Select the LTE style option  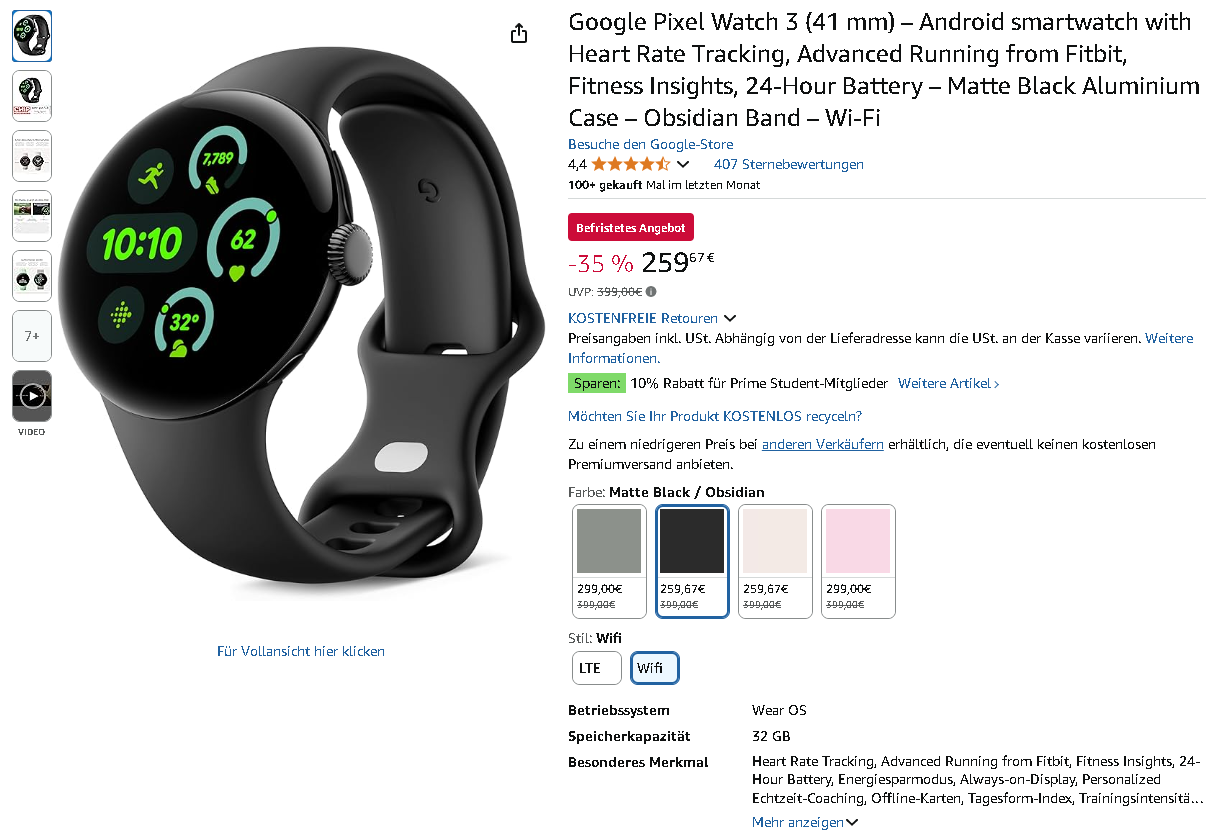click(597, 668)
